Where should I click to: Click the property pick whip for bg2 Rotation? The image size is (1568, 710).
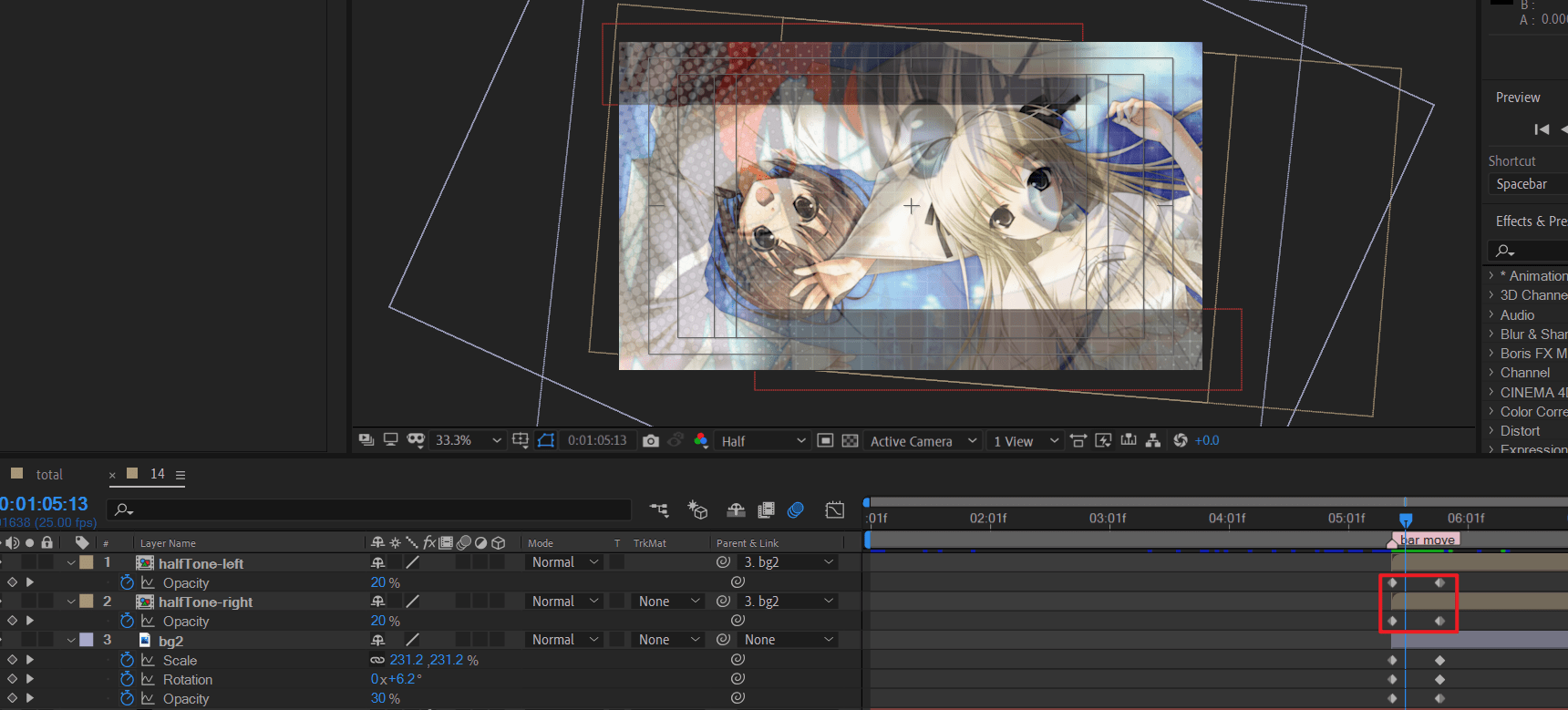(x=738, y=679)
